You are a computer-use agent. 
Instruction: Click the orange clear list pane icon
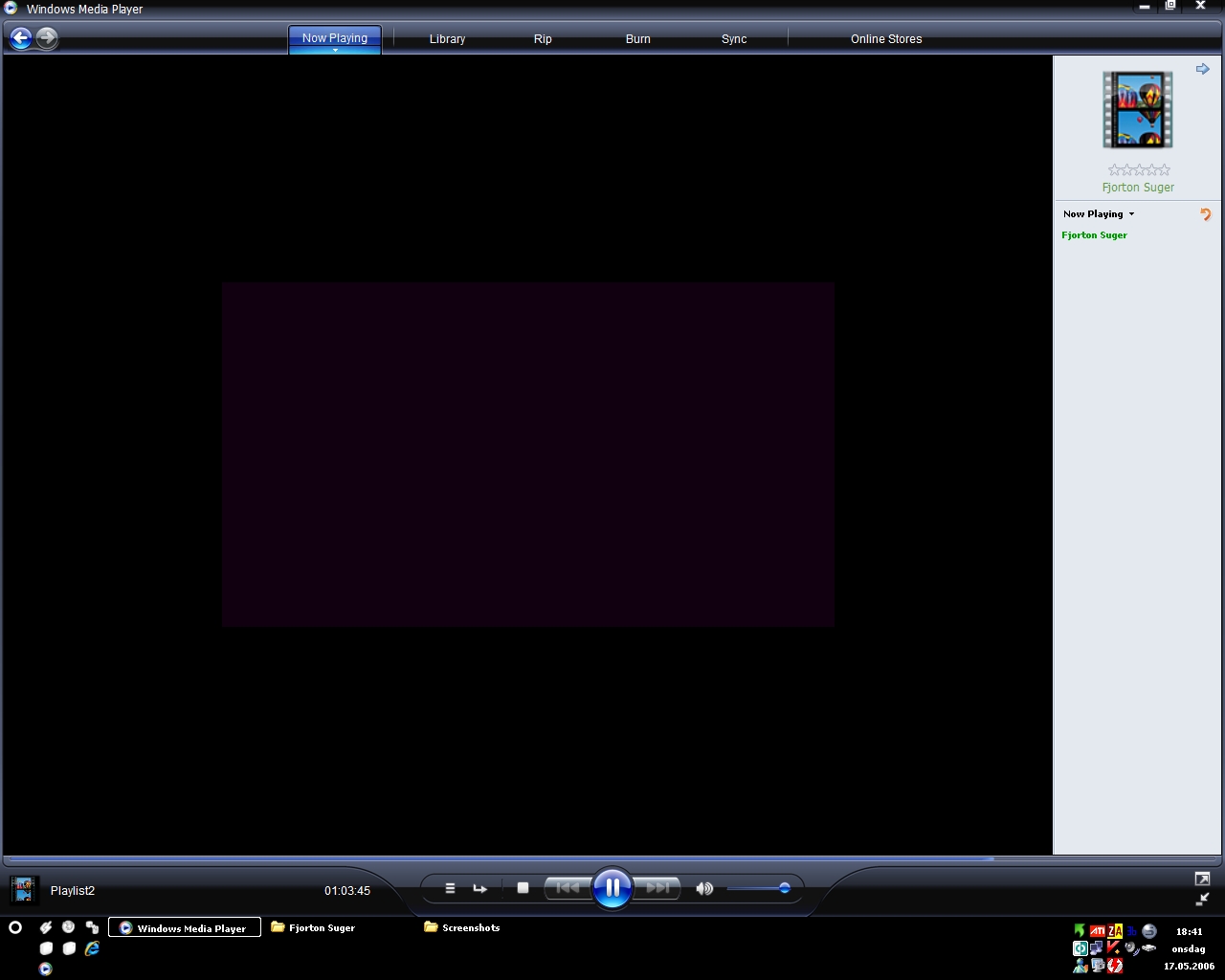pyautogui.click(x=1206, y=214)
